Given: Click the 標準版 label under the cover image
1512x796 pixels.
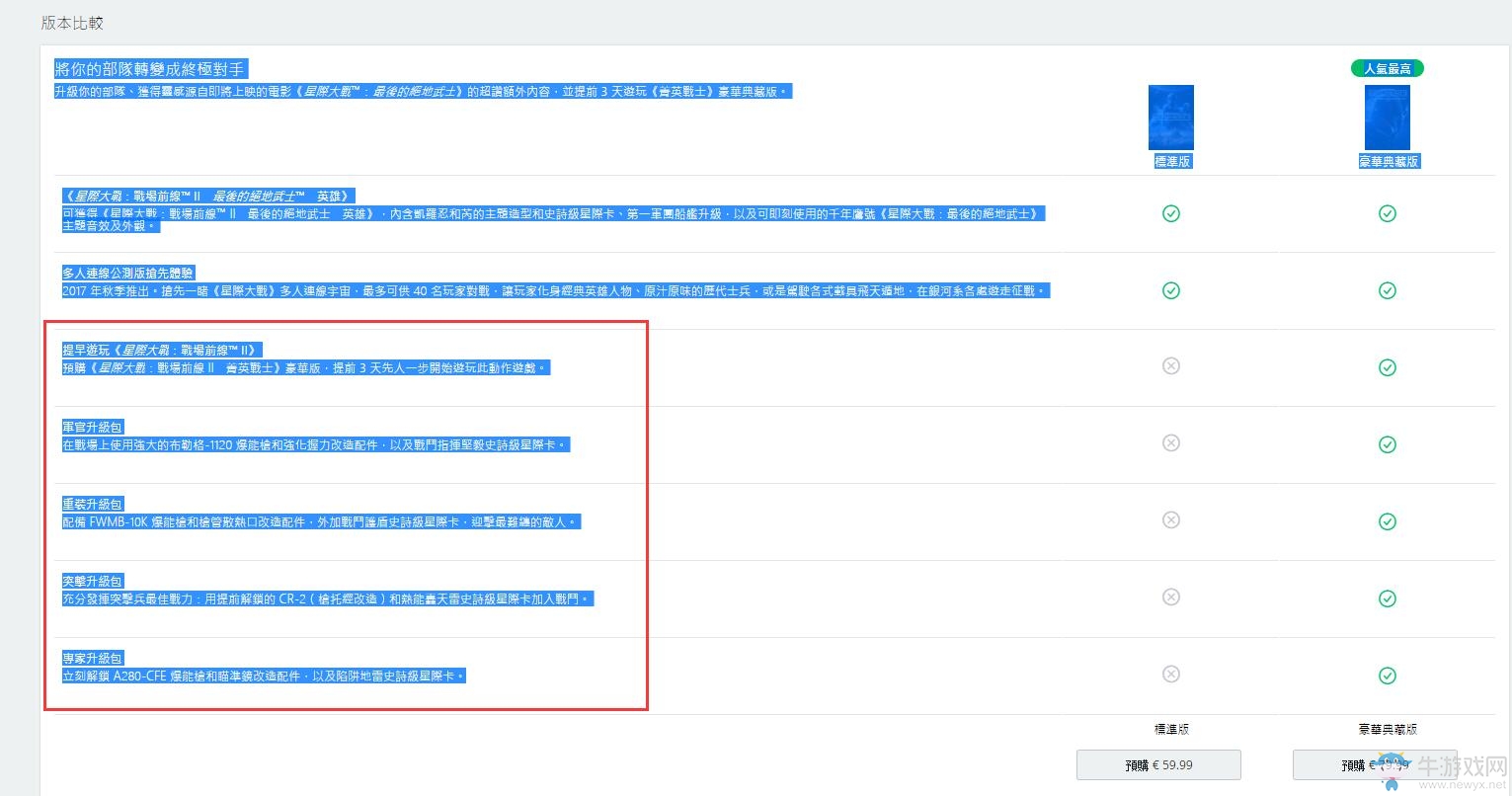Looking at the screenshot, I should pos(1172,161).
